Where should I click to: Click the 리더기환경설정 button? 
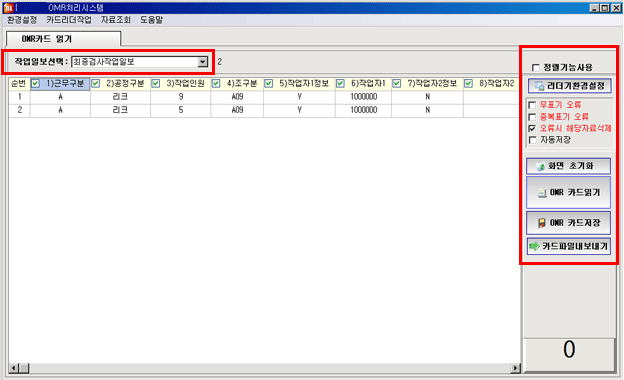point(569,86)
